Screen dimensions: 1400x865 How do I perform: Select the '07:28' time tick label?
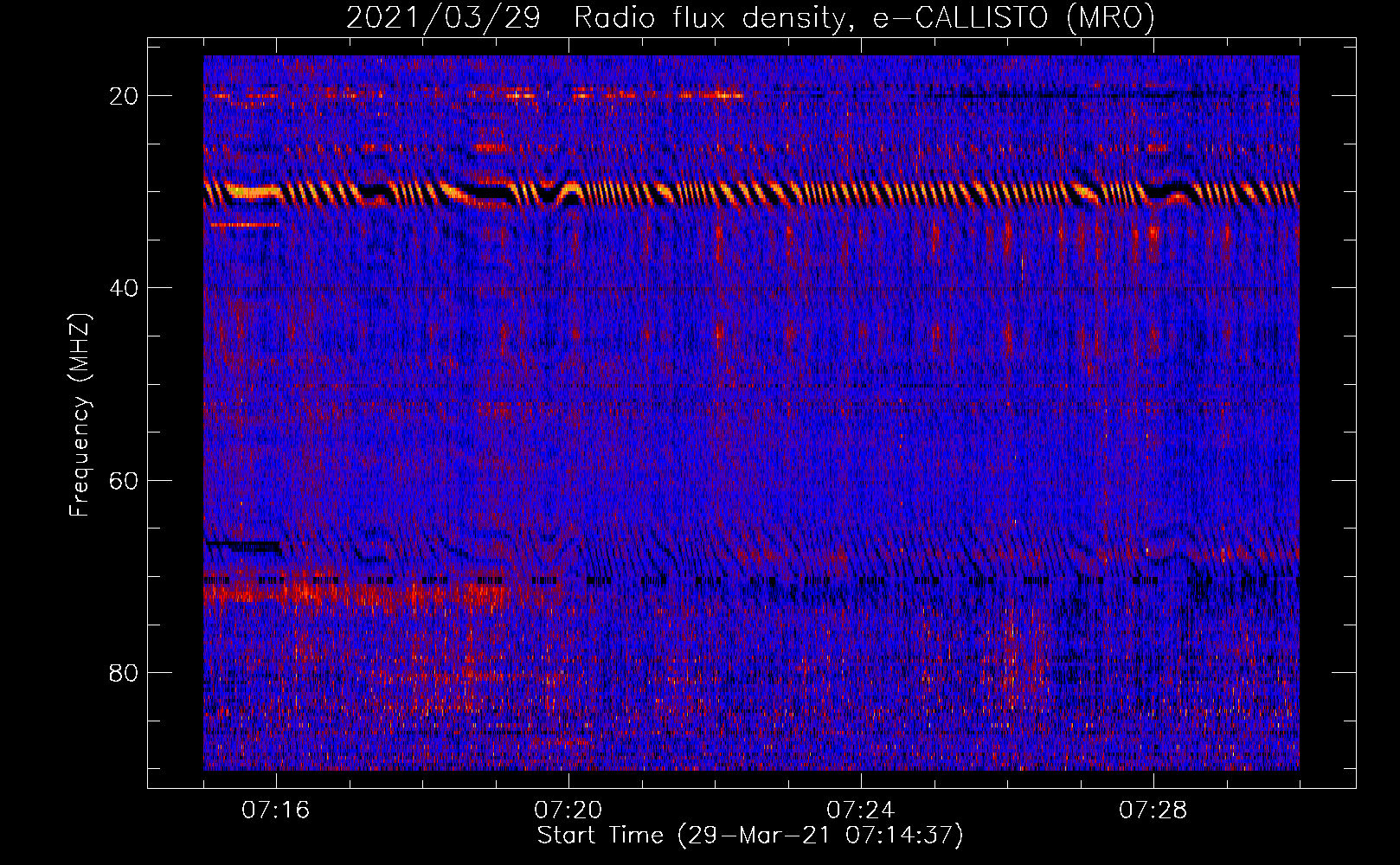[1153, 811]
